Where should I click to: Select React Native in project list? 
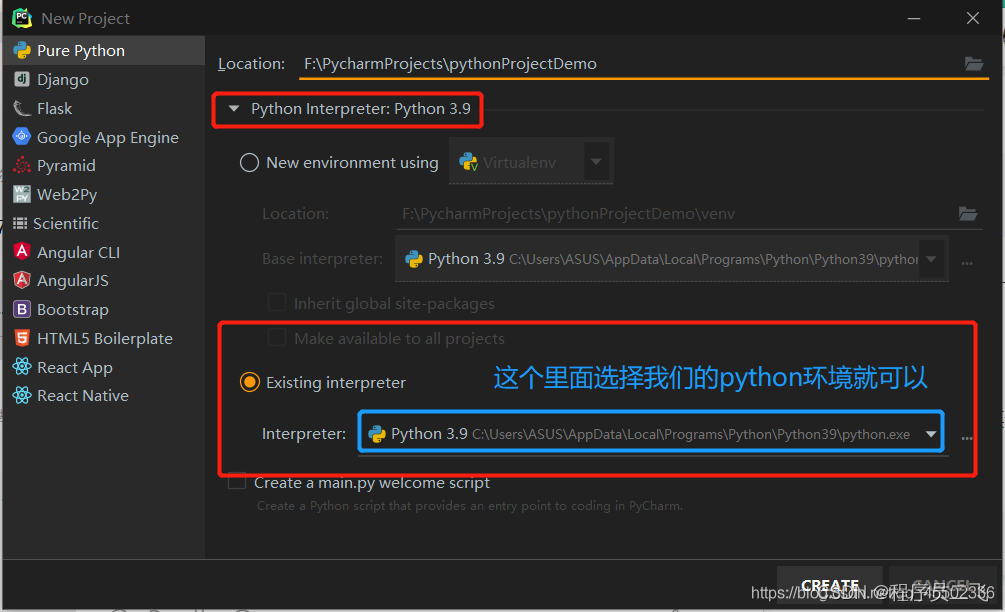click(104, 395)
